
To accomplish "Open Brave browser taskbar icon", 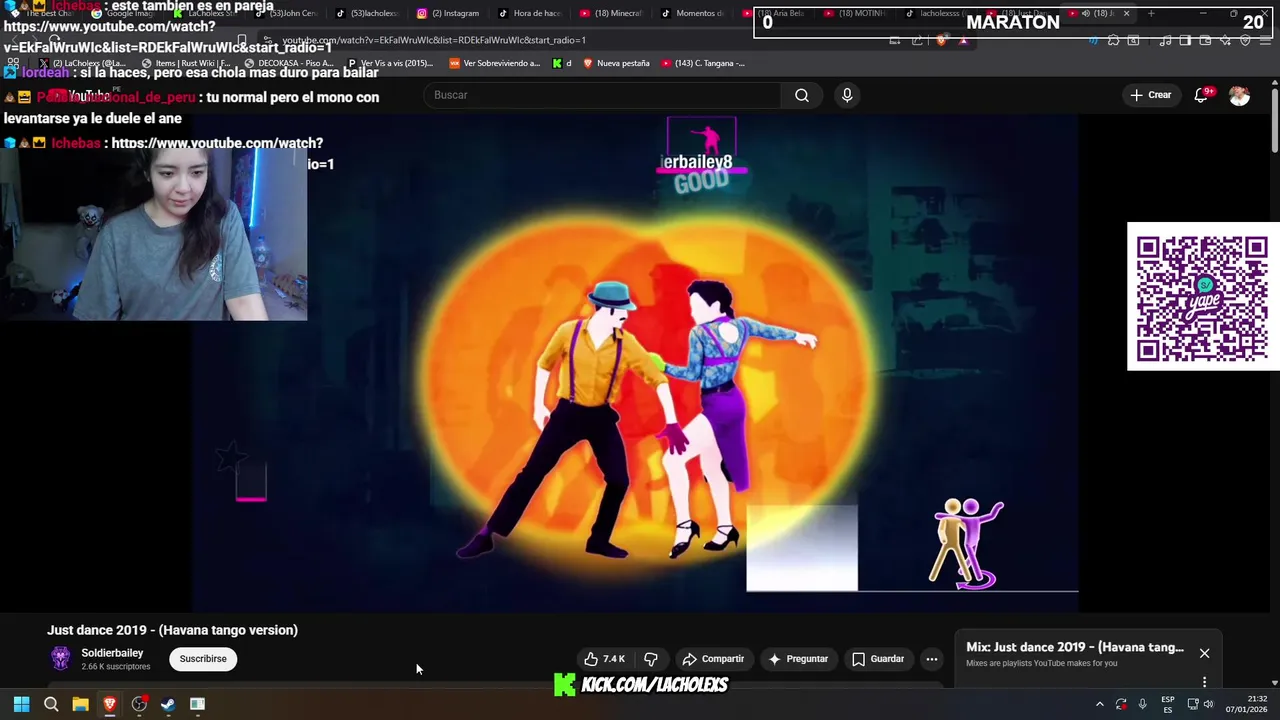I will tap(110, 704).
